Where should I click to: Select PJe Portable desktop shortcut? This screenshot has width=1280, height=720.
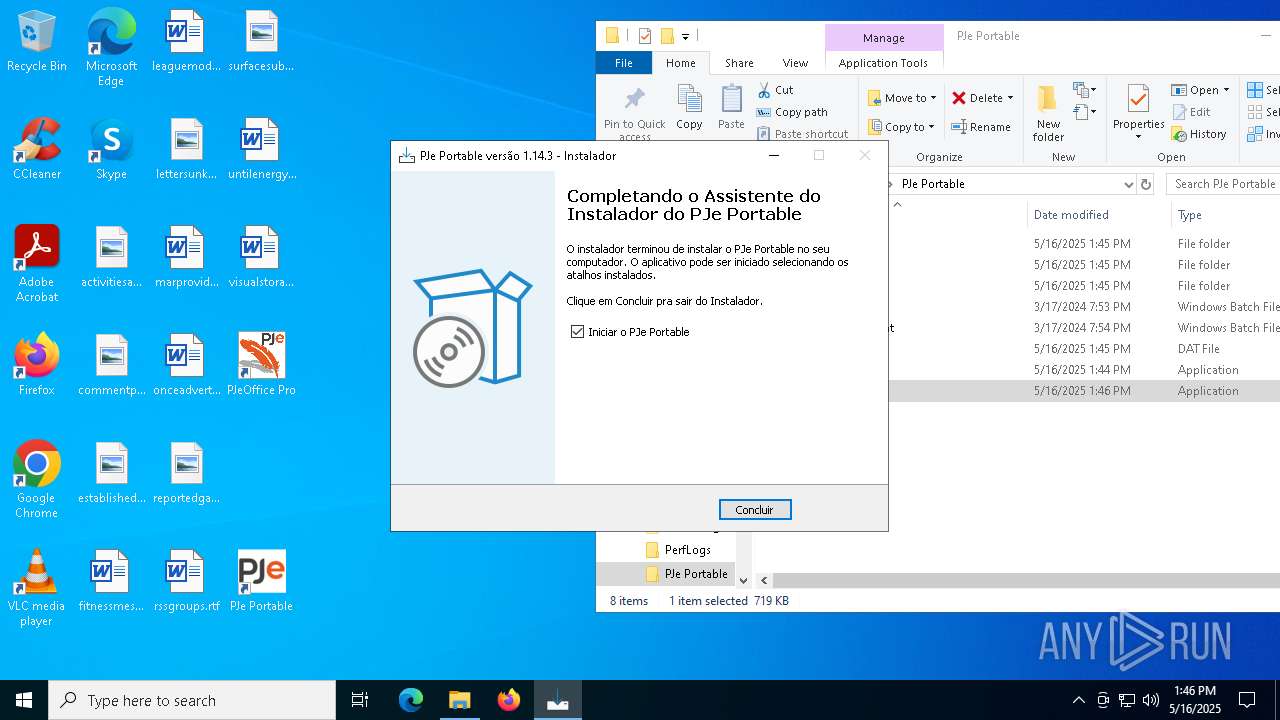click(x=261, y=581)
